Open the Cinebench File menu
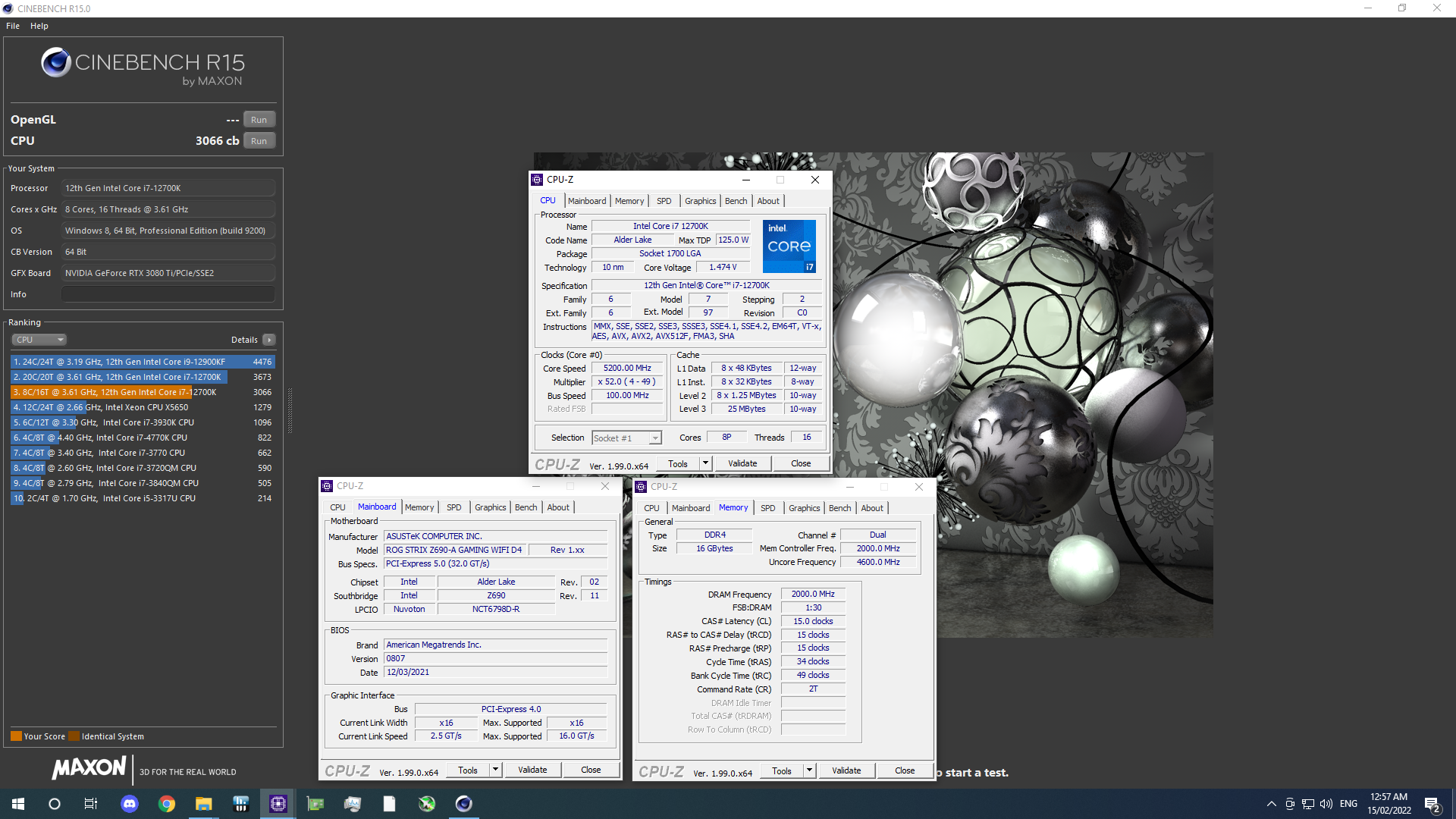1456x819 pixels. coord(13,26)
